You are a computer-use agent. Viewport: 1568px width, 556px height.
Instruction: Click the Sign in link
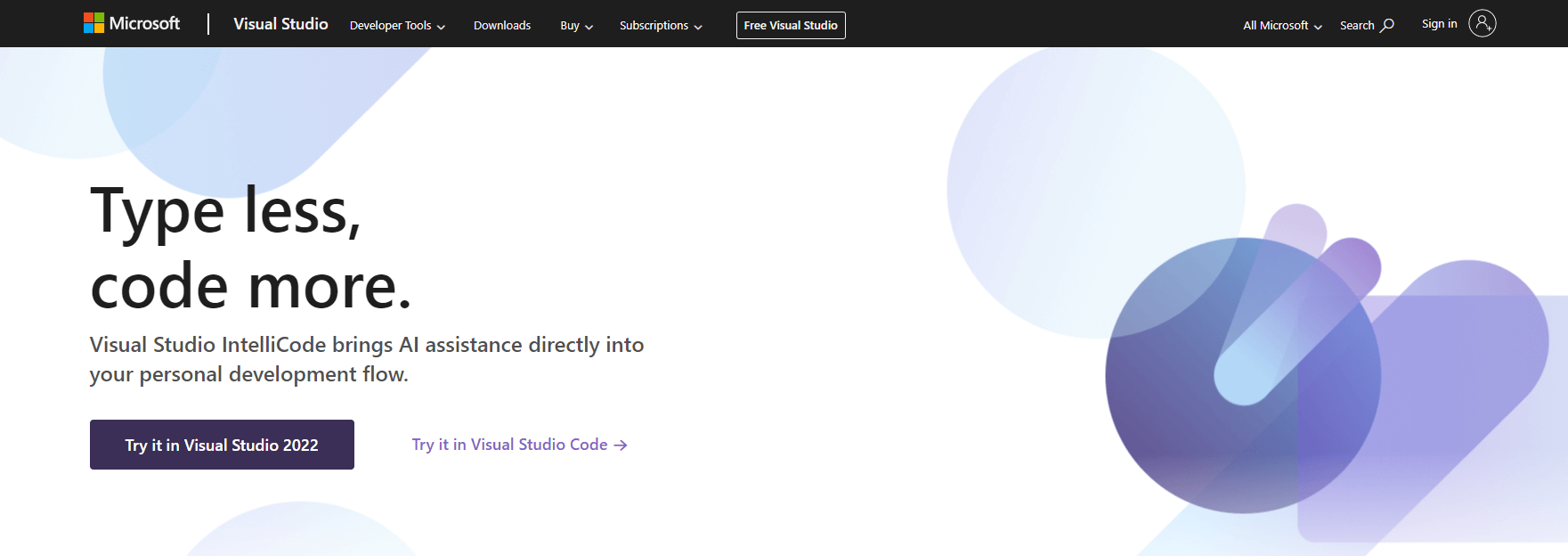coord(1439,24)
